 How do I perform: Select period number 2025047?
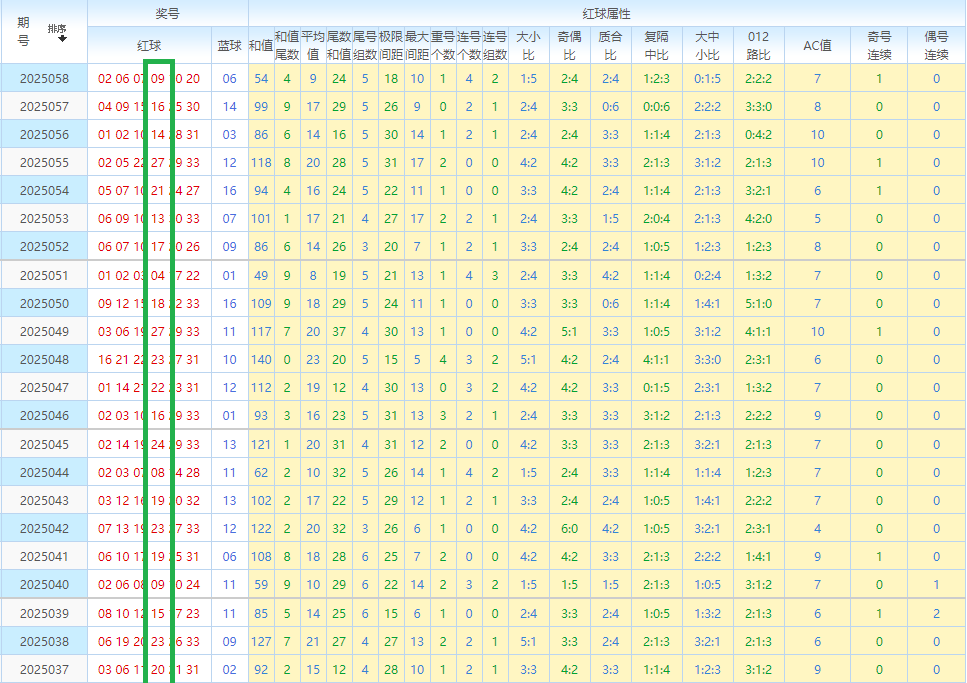point(44,387)
